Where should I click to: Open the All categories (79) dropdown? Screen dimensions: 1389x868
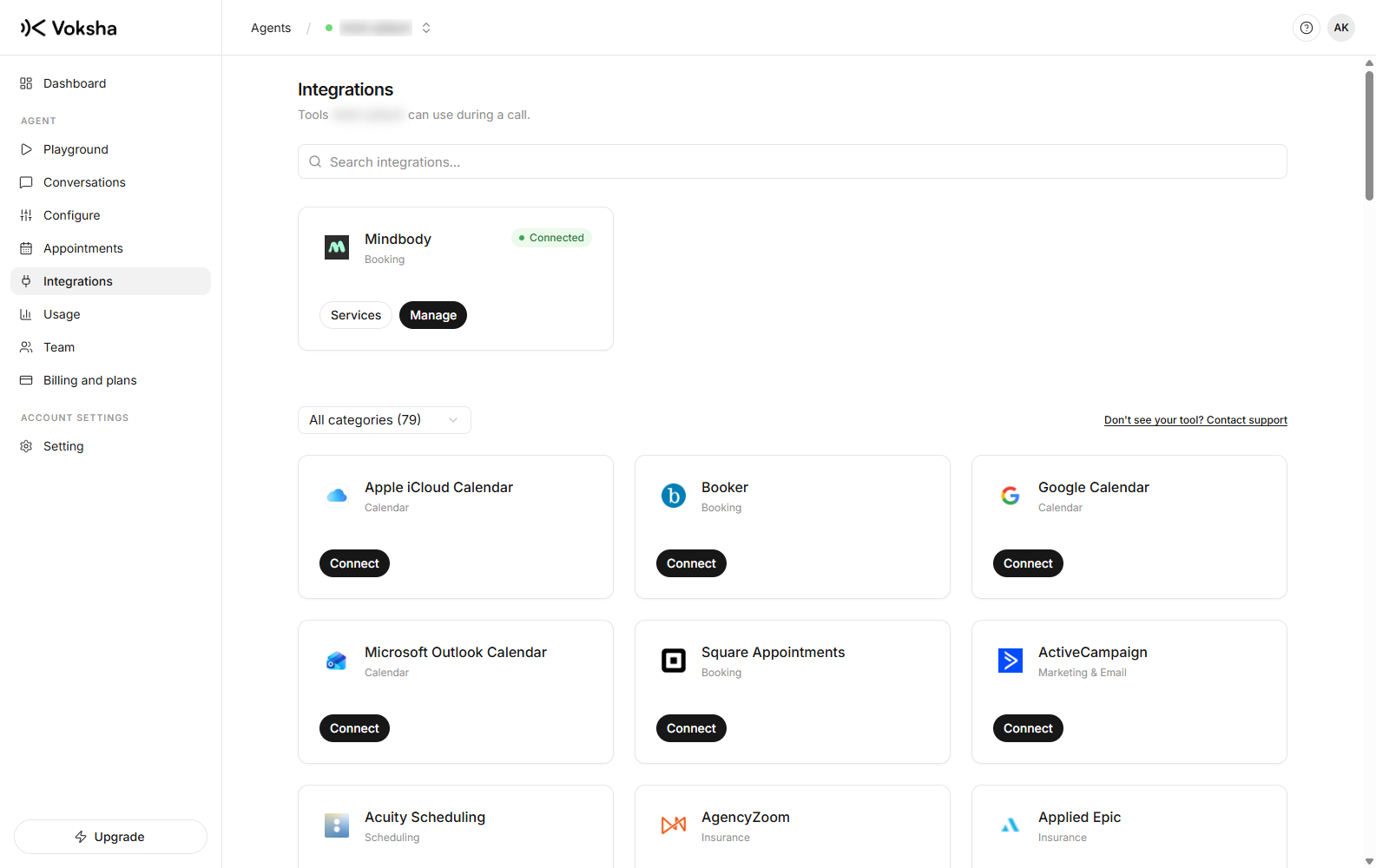click(385, 420)
